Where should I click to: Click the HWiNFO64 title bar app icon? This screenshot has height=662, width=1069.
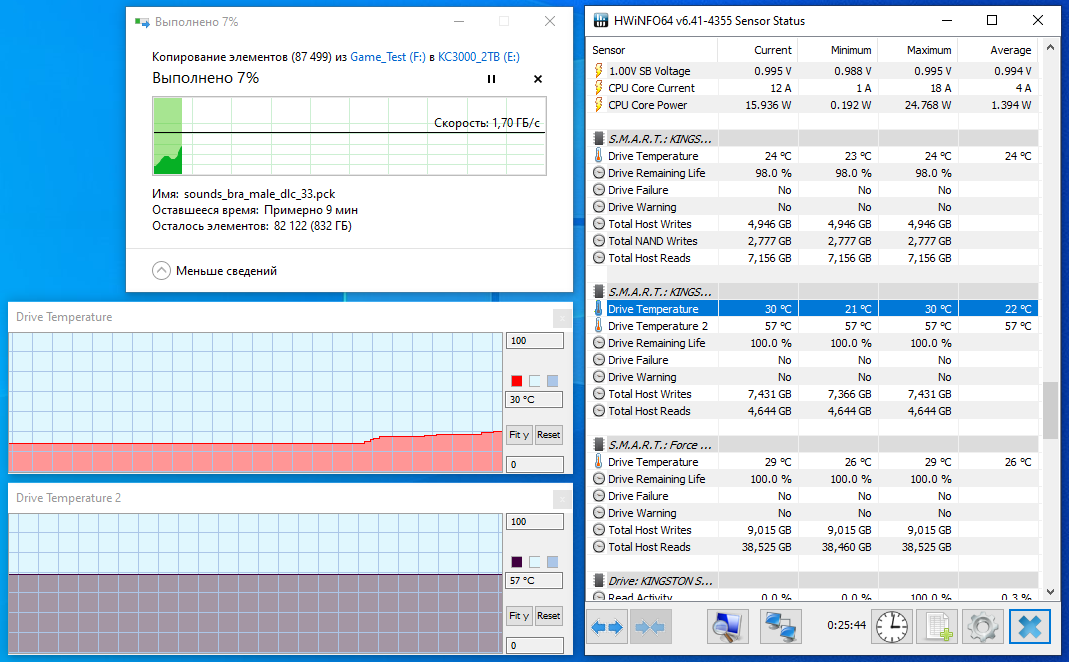(x=601, y=20)
